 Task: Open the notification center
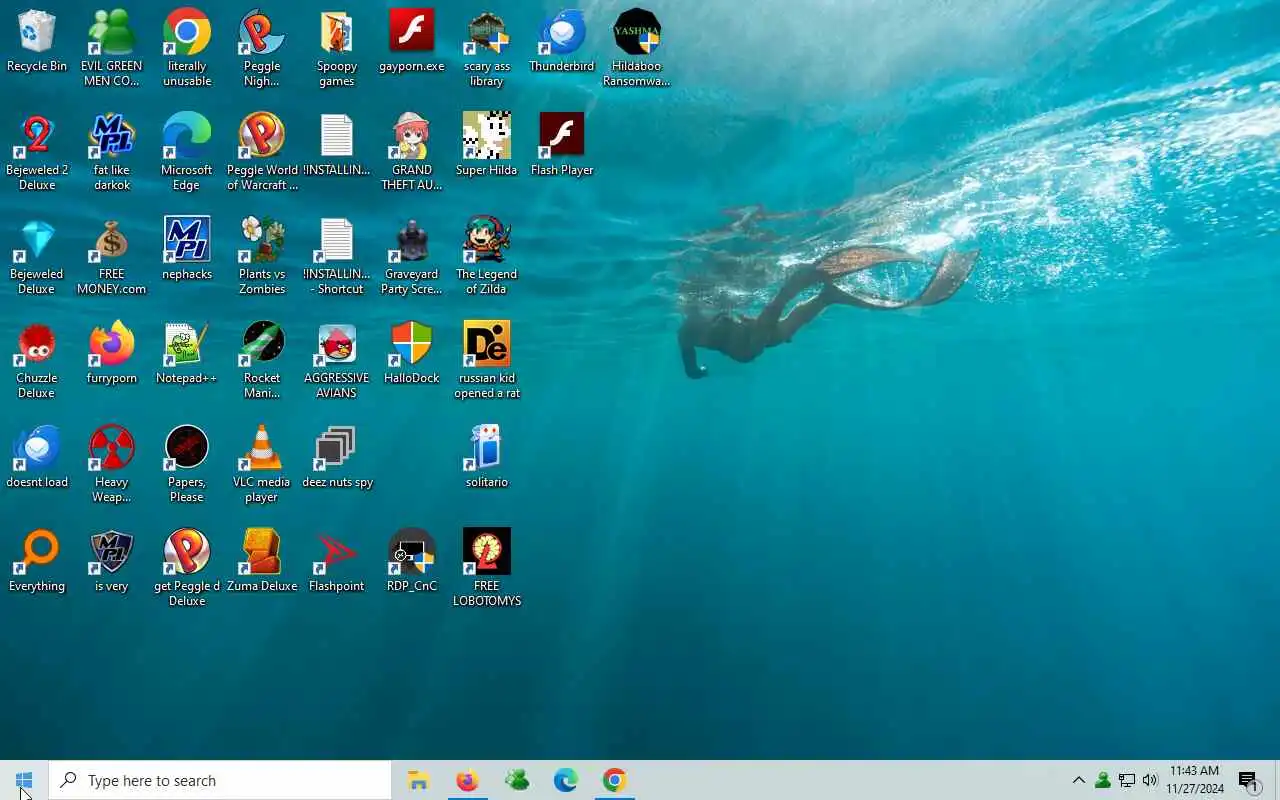click(x=1249, y=780)
